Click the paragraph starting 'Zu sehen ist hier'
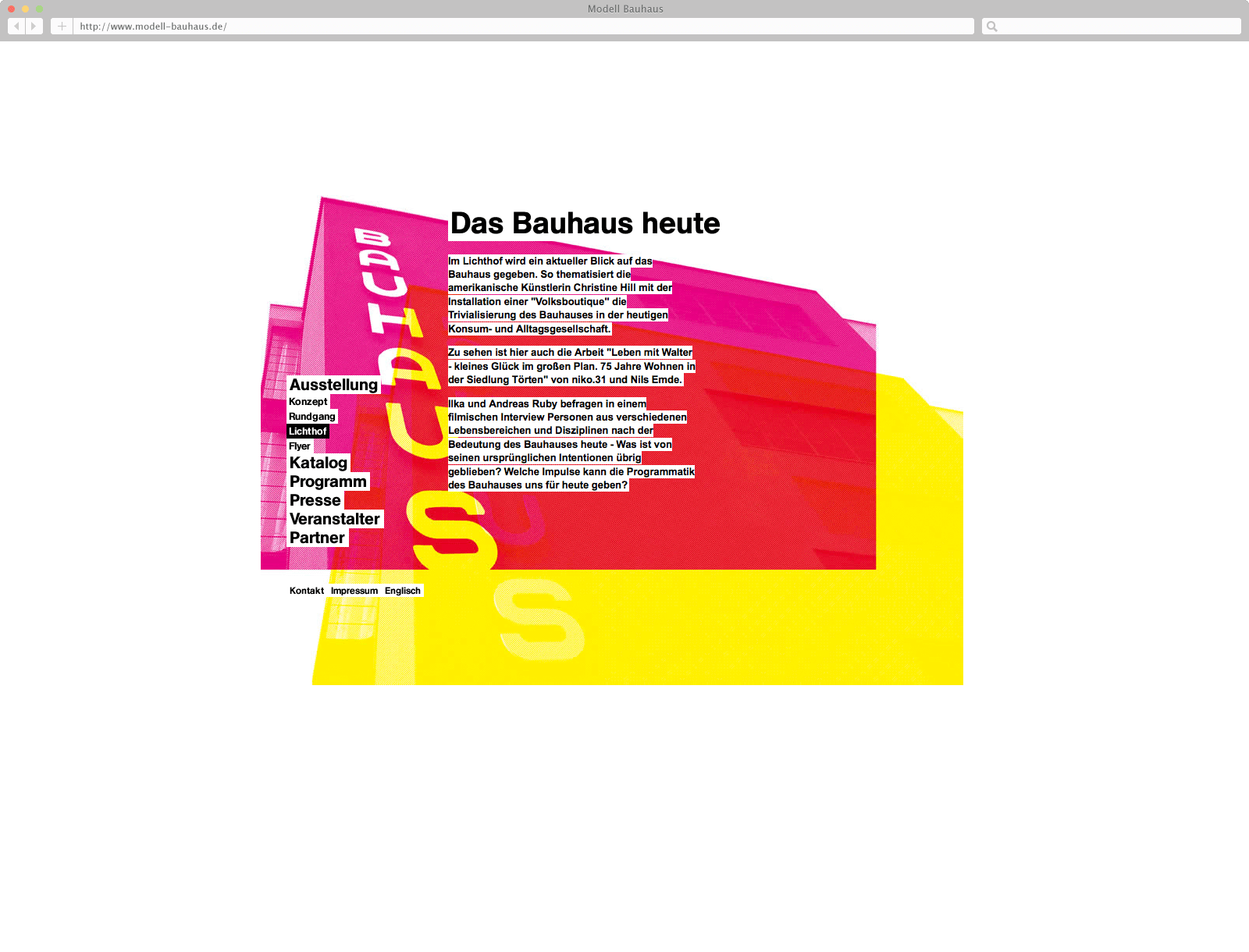1249x952 pixels. tap(571, 366)
